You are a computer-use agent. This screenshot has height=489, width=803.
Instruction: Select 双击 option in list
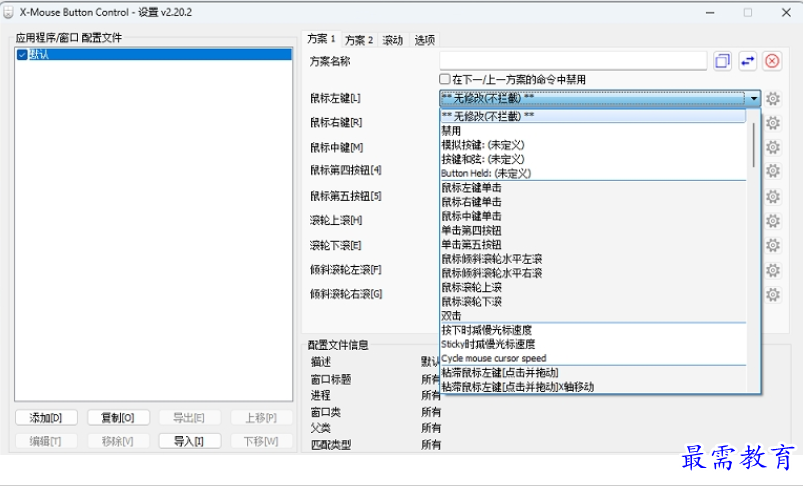(593, 315)
